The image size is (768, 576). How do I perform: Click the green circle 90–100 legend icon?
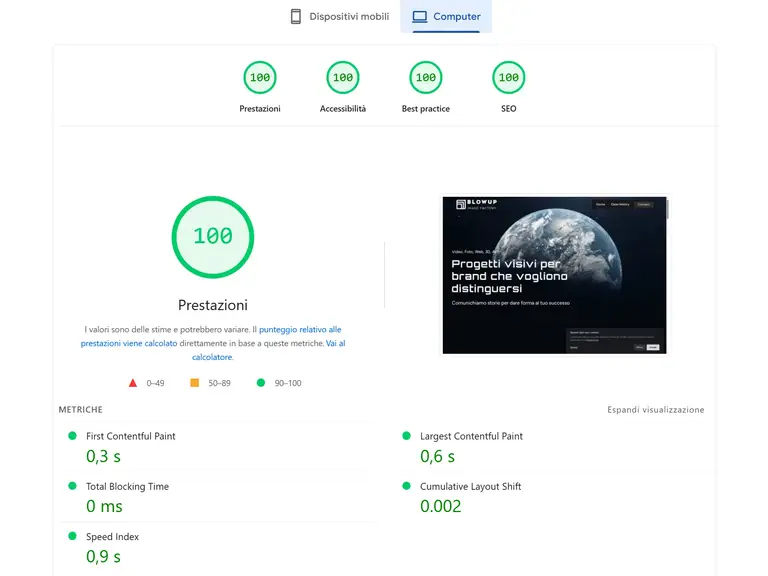tap(261, 383)
